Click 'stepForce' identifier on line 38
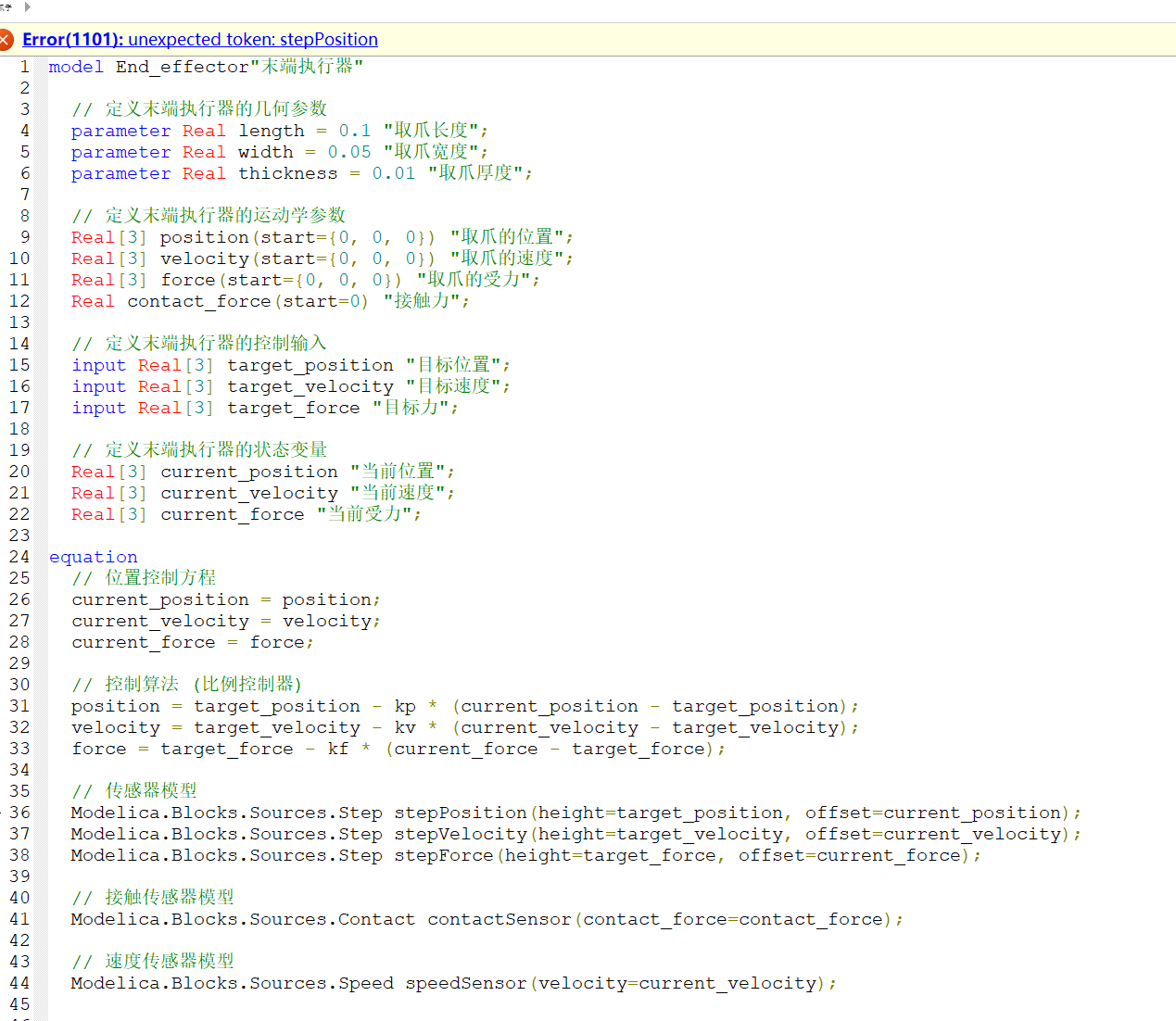The width and height of the screenshot is (1176, 1021). click(444, 855)
